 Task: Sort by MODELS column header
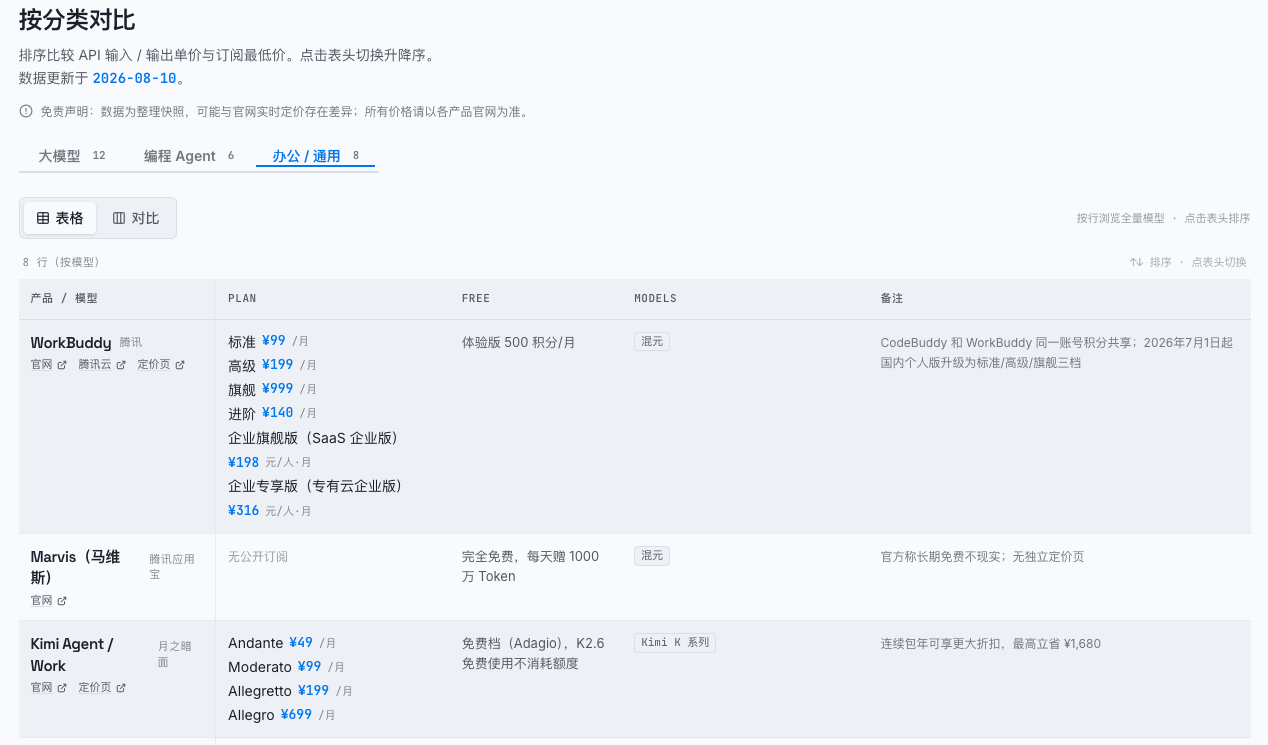coord(655,299)
